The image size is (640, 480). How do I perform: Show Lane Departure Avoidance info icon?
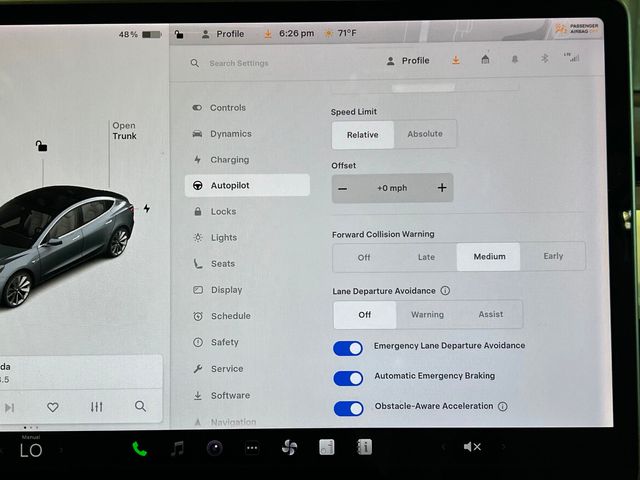click(x=445, y=291)
